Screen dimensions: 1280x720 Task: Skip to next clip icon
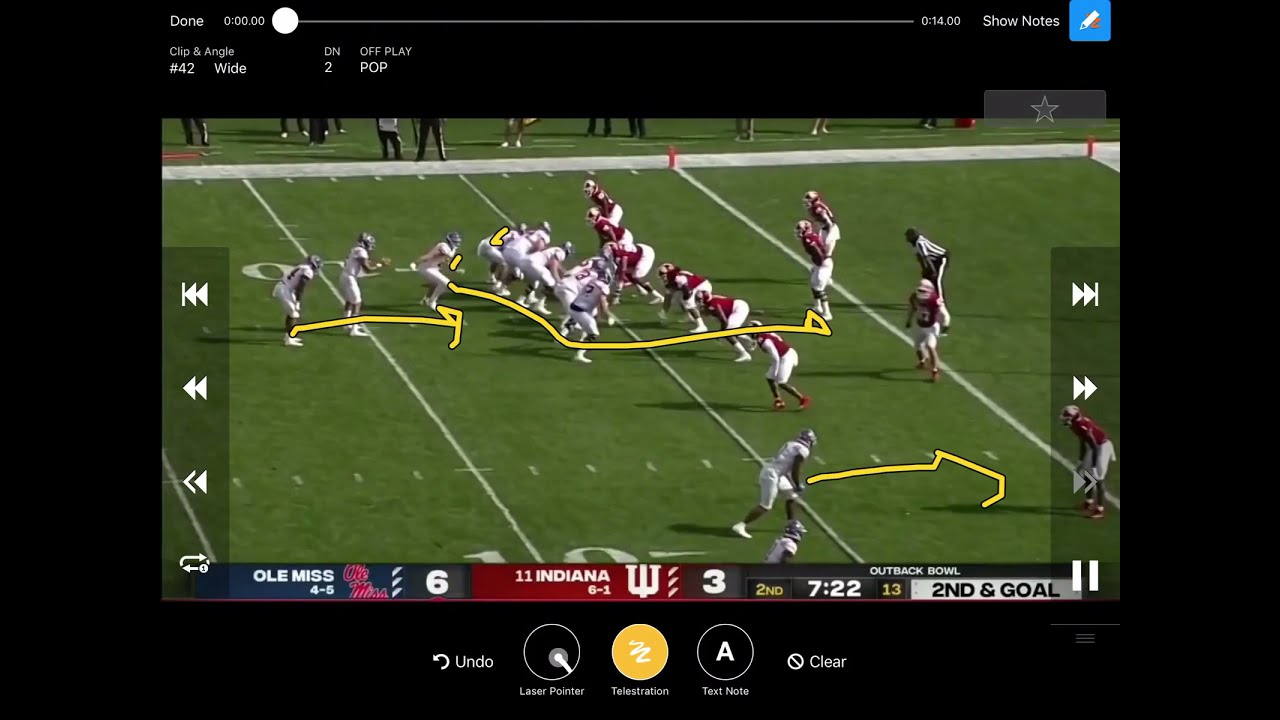[x=1085, y=294]
